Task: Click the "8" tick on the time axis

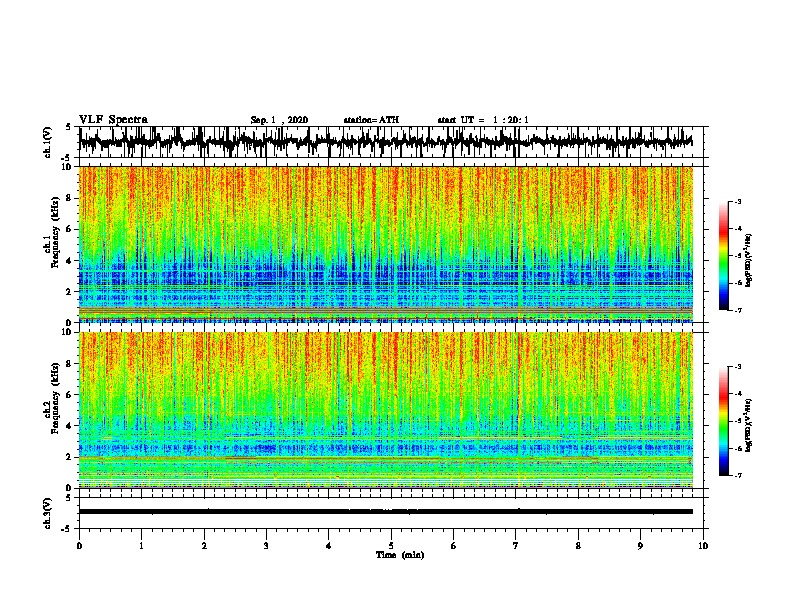Action: pyautogui.click(x=578, y=546)
